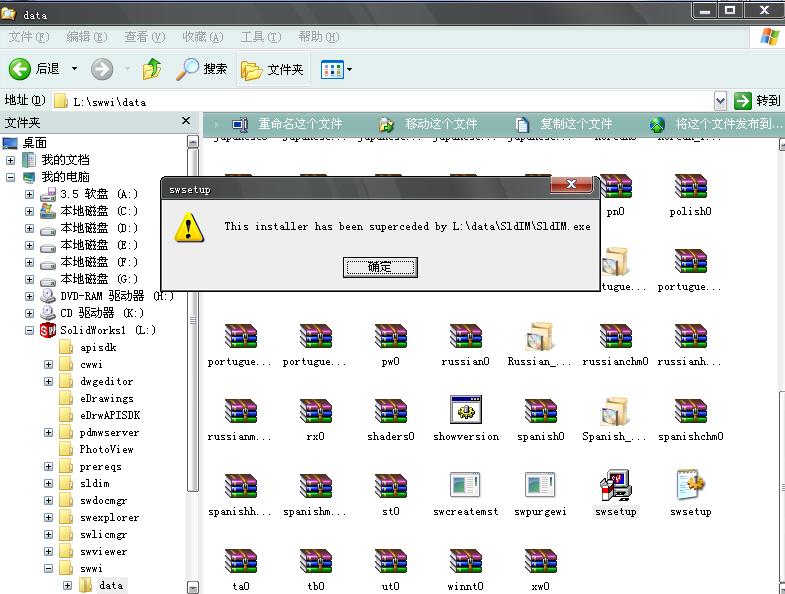Select the xw0 archive icon

(541, 561)
